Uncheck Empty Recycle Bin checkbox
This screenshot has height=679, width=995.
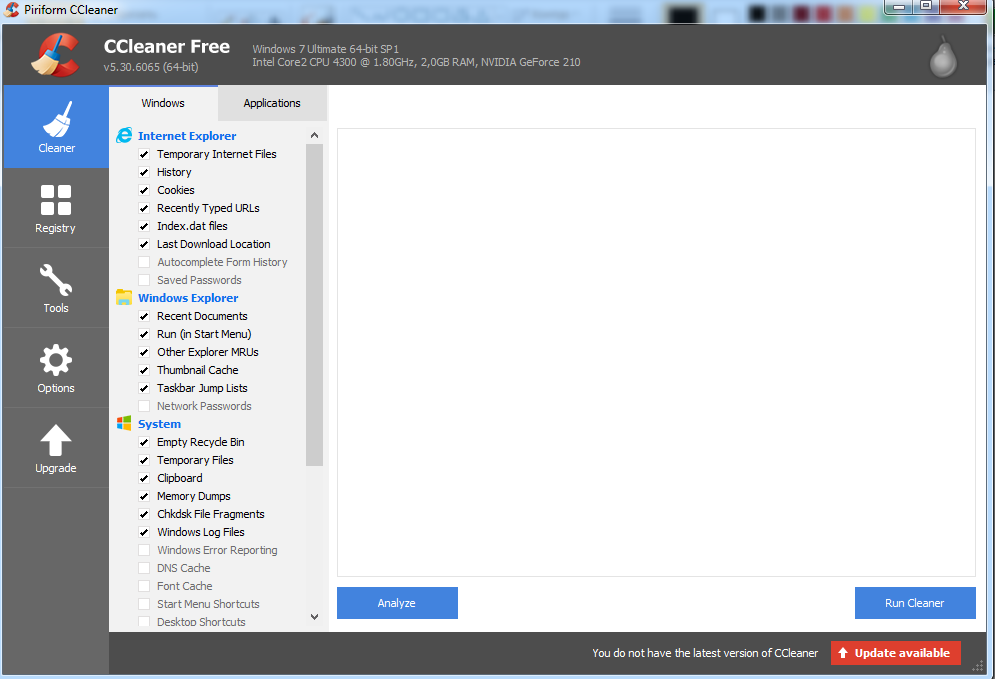(144, 442)
